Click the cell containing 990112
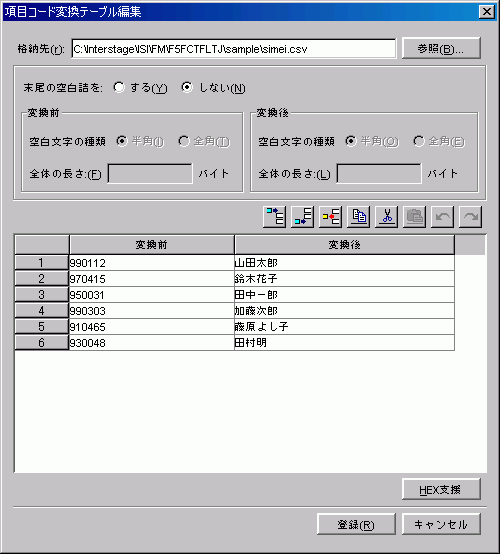 (152, 263)
